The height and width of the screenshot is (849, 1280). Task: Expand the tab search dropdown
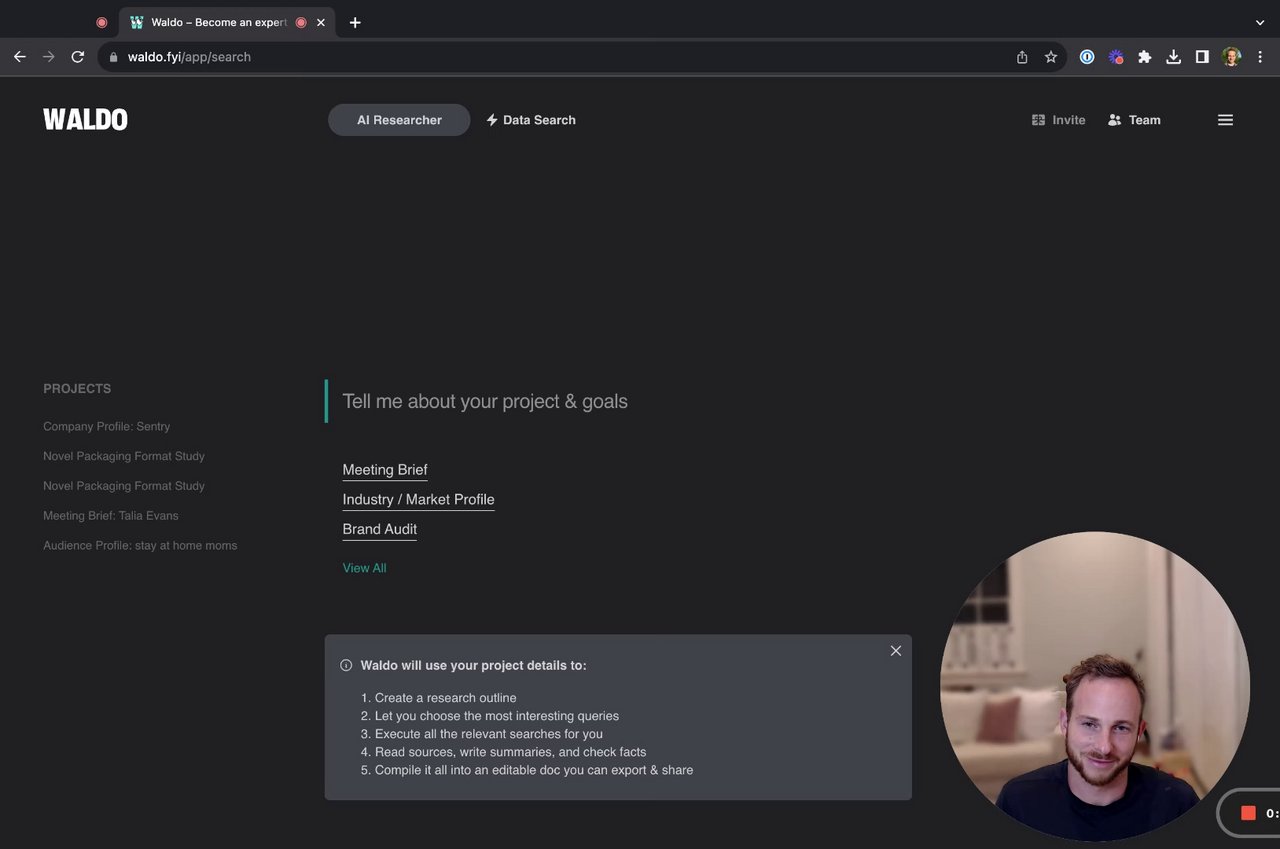point(1260,22)
